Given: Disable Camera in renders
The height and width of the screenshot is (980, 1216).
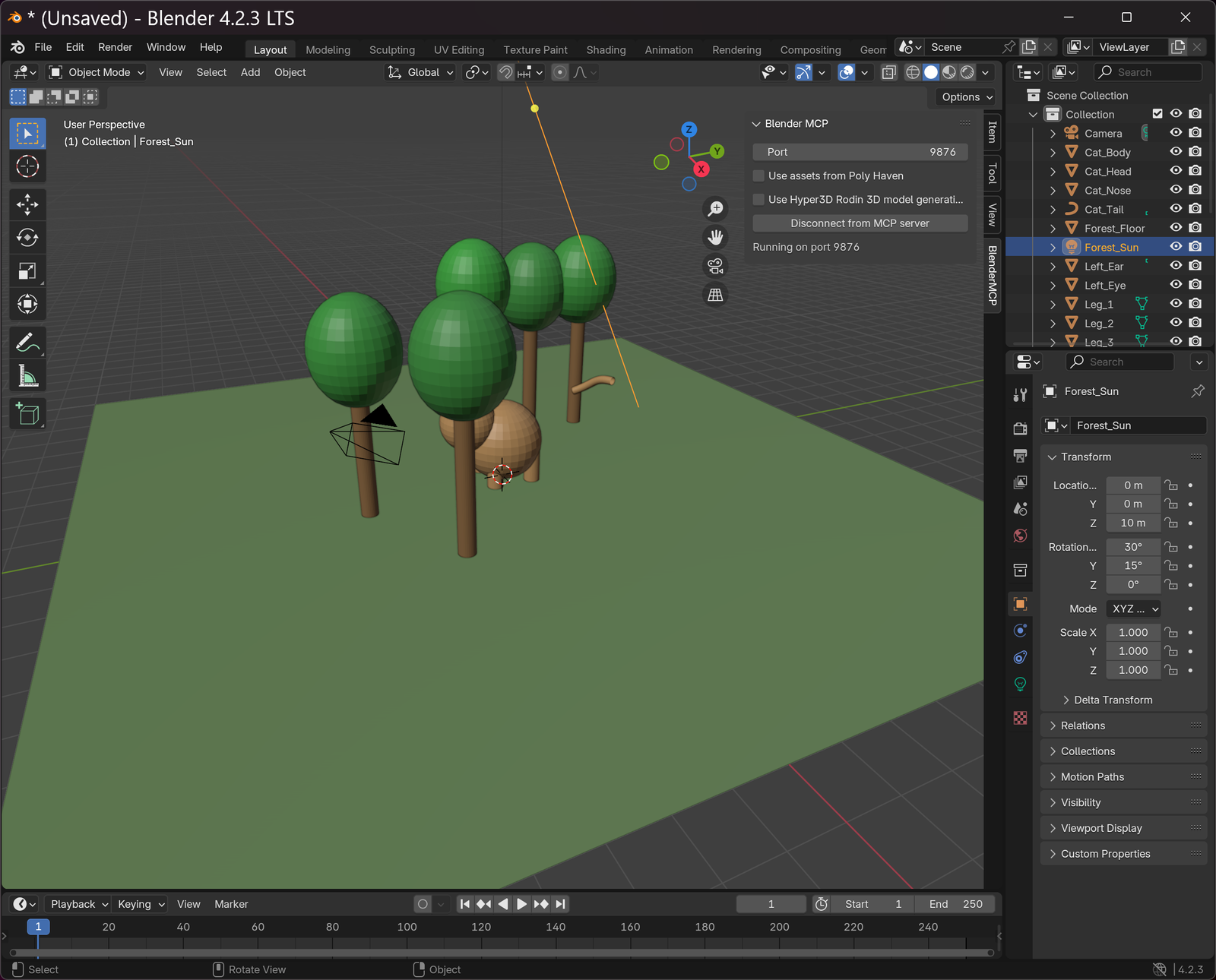Looking at the screenshot, I should (1195, 133).
